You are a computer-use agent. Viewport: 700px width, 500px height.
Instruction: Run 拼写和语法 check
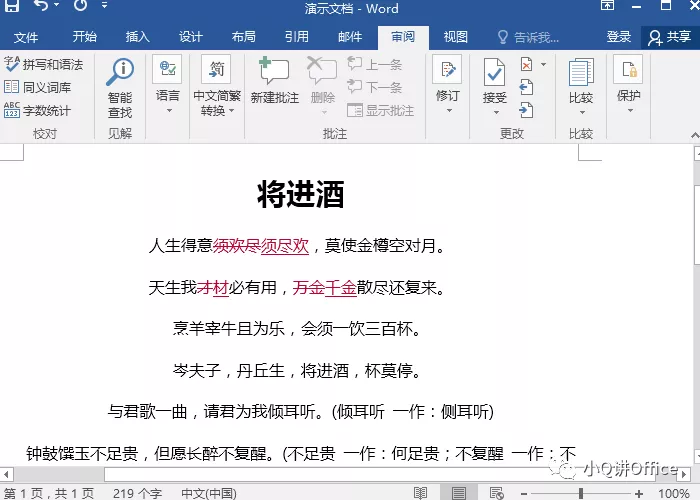tap(43, 64)
